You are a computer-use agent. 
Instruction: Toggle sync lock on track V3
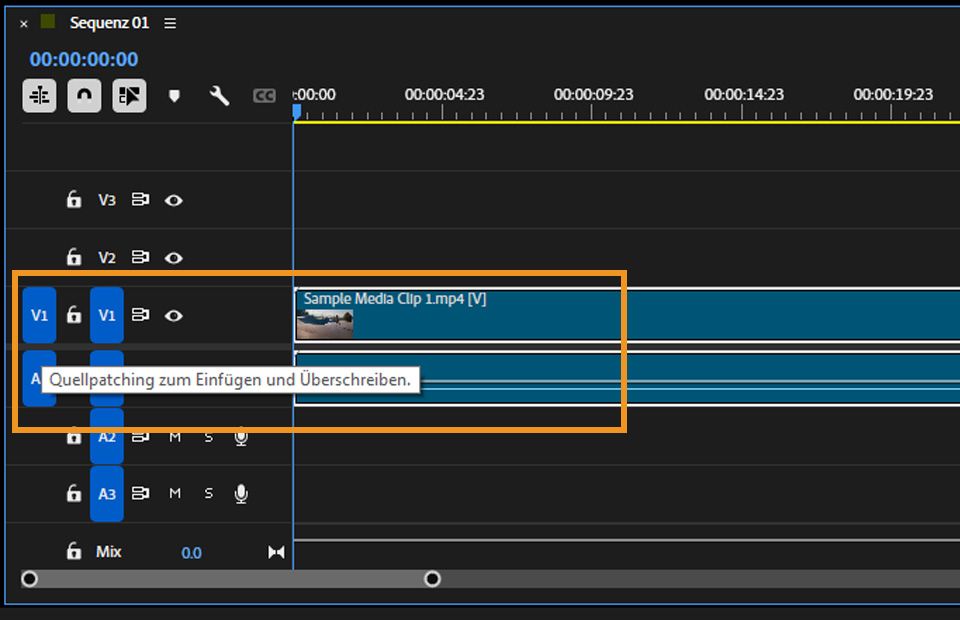pyautogui.click(x=141, y=200)
